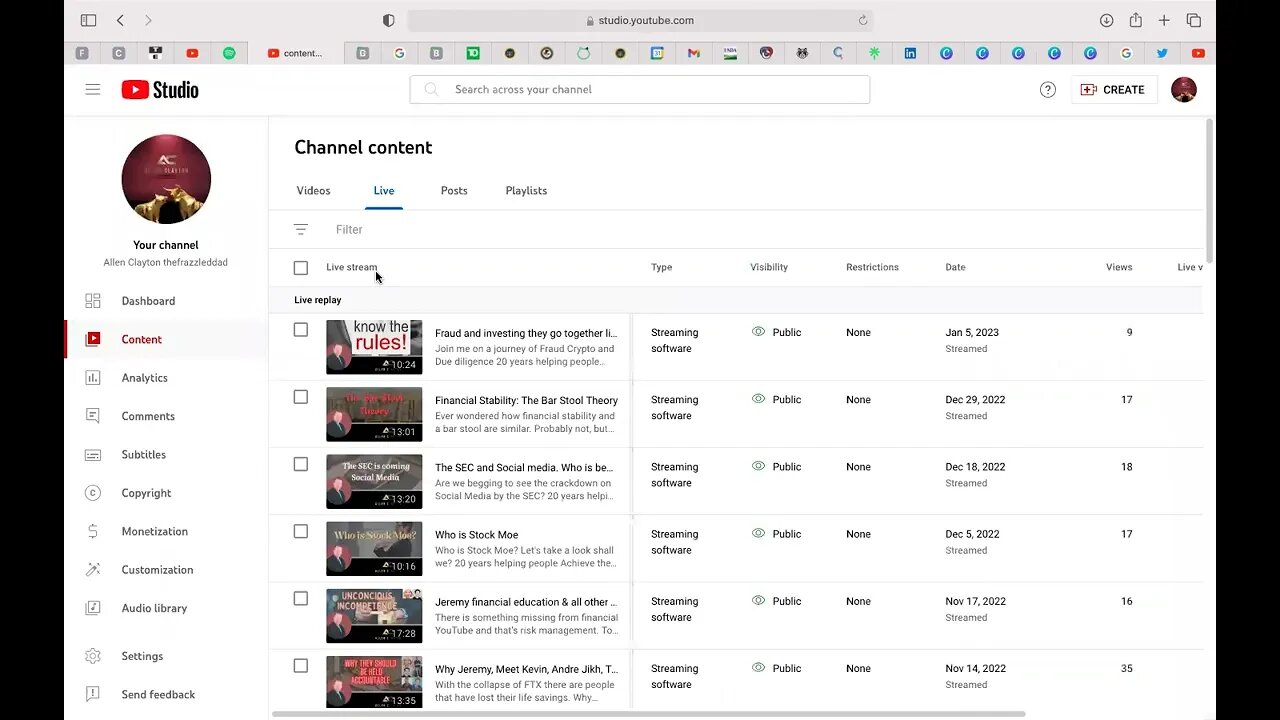
Task: Open the 'know the rules!' video thumbnail
Action: [374, 347]
